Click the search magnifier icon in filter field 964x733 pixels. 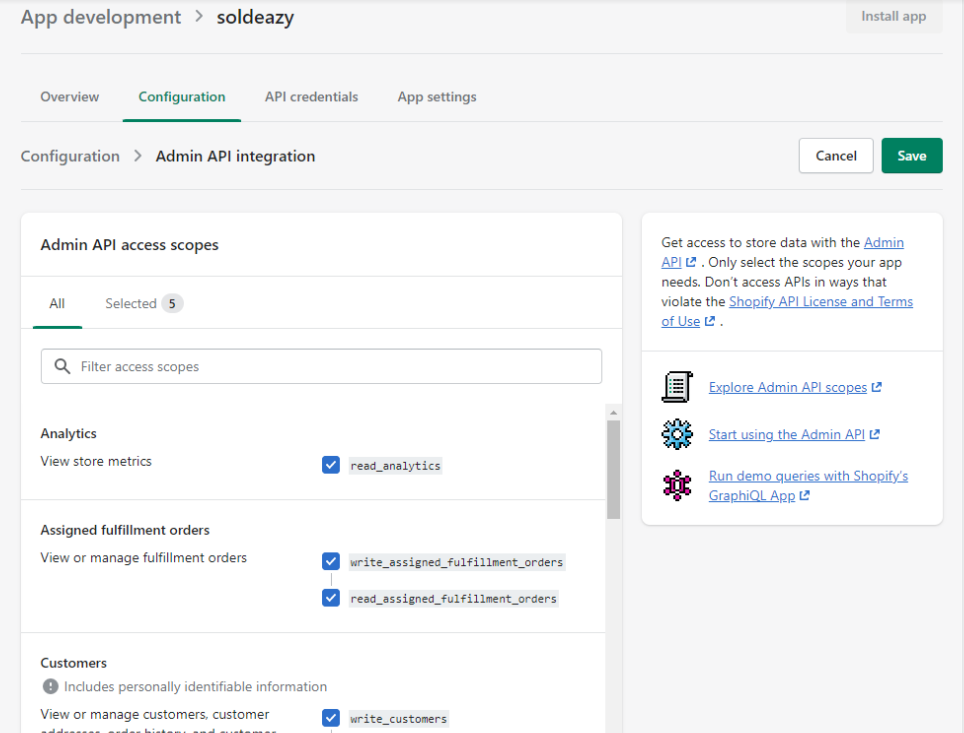[x=62, y=366]
